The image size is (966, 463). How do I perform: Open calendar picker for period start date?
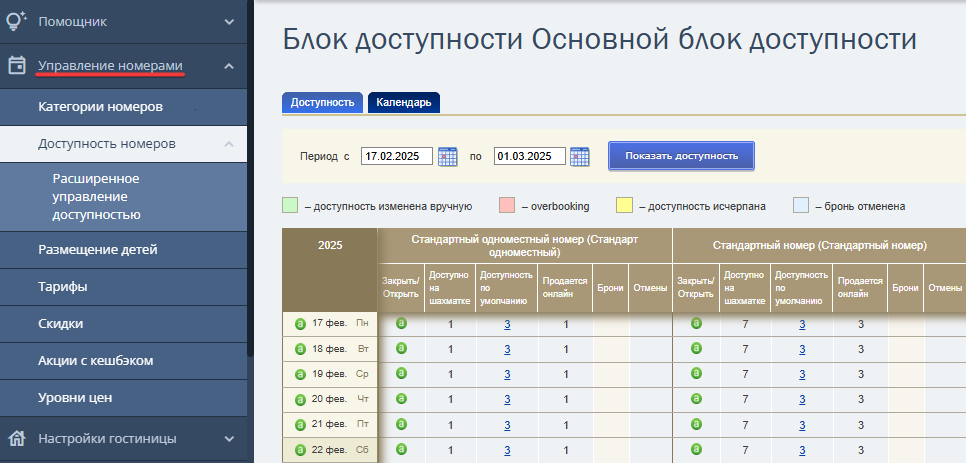448,156
